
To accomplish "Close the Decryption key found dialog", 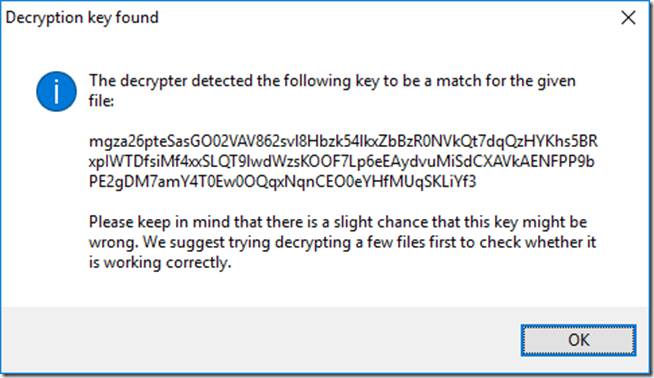I will [x=628, y=18].
